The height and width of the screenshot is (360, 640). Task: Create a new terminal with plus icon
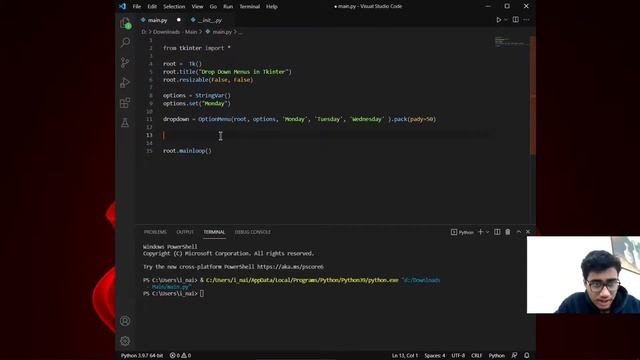tap(480, 232)
